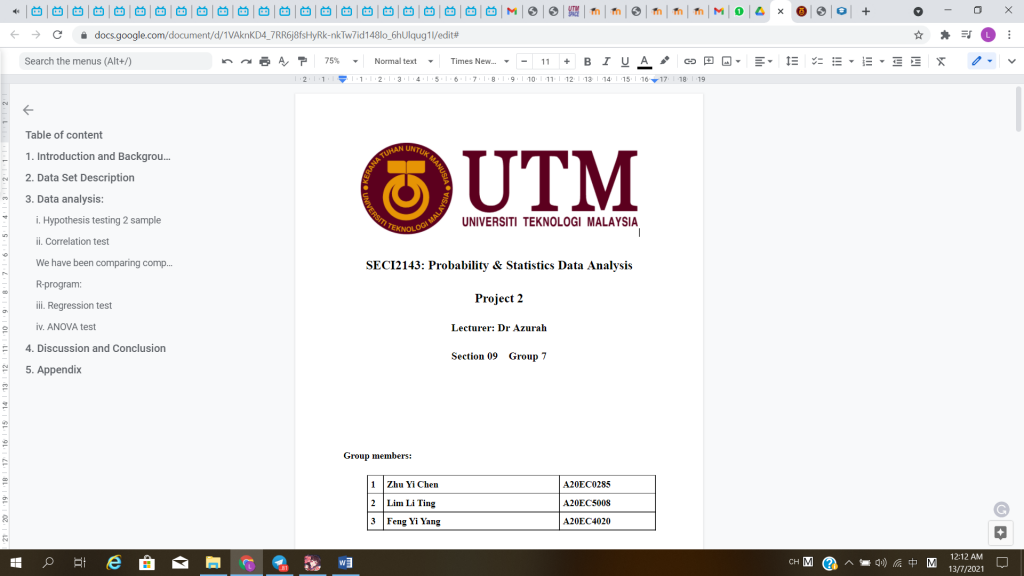Close the document outline with back arrow
Viewport: 1024px width, 576px height.
click(x=28, y=110)
